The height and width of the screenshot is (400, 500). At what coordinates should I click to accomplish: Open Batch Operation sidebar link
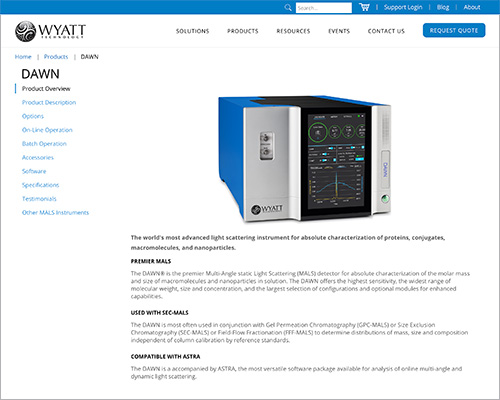pos(44,144)
